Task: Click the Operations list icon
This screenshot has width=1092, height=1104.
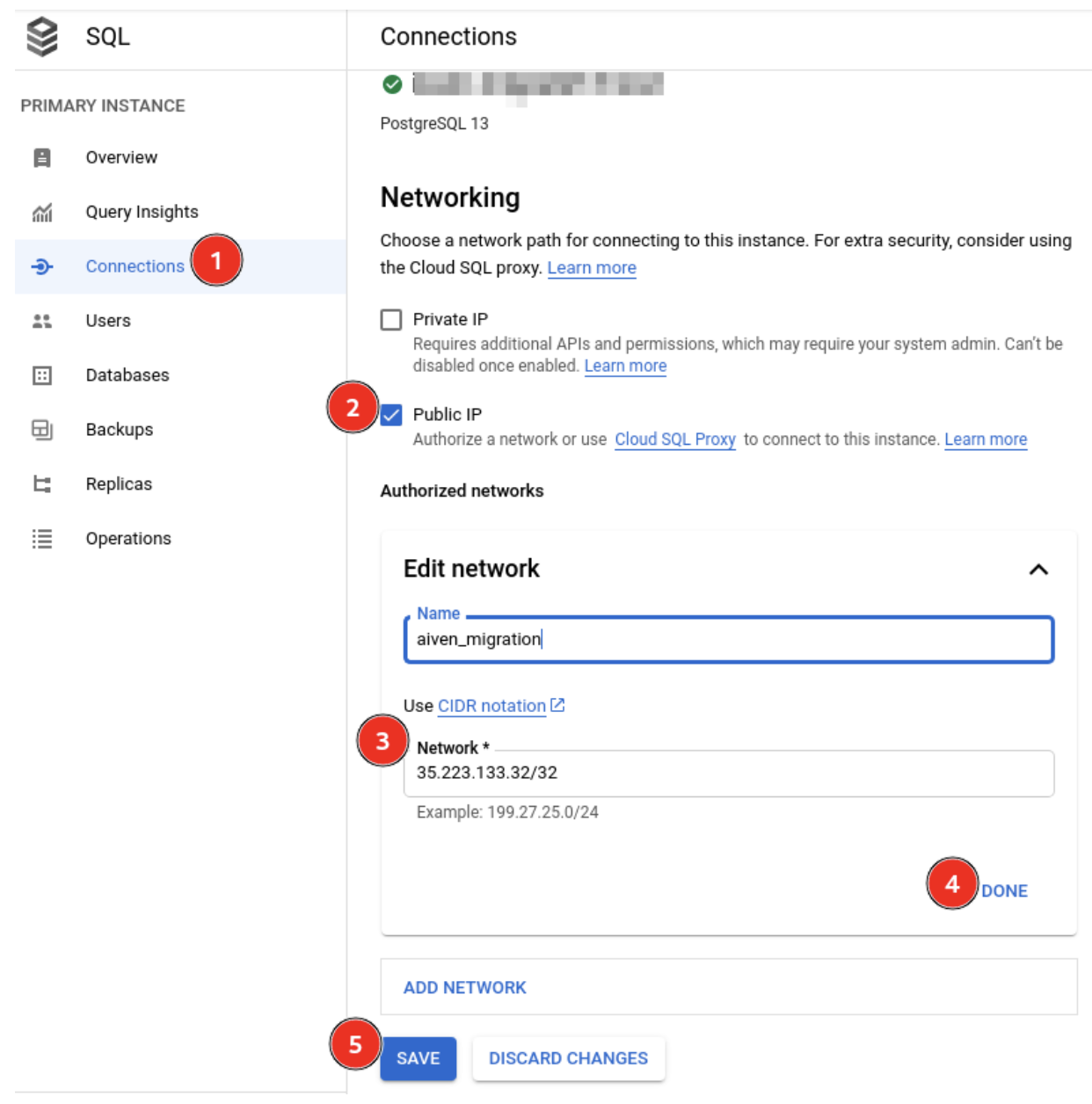Action: (x=43, y=538)
